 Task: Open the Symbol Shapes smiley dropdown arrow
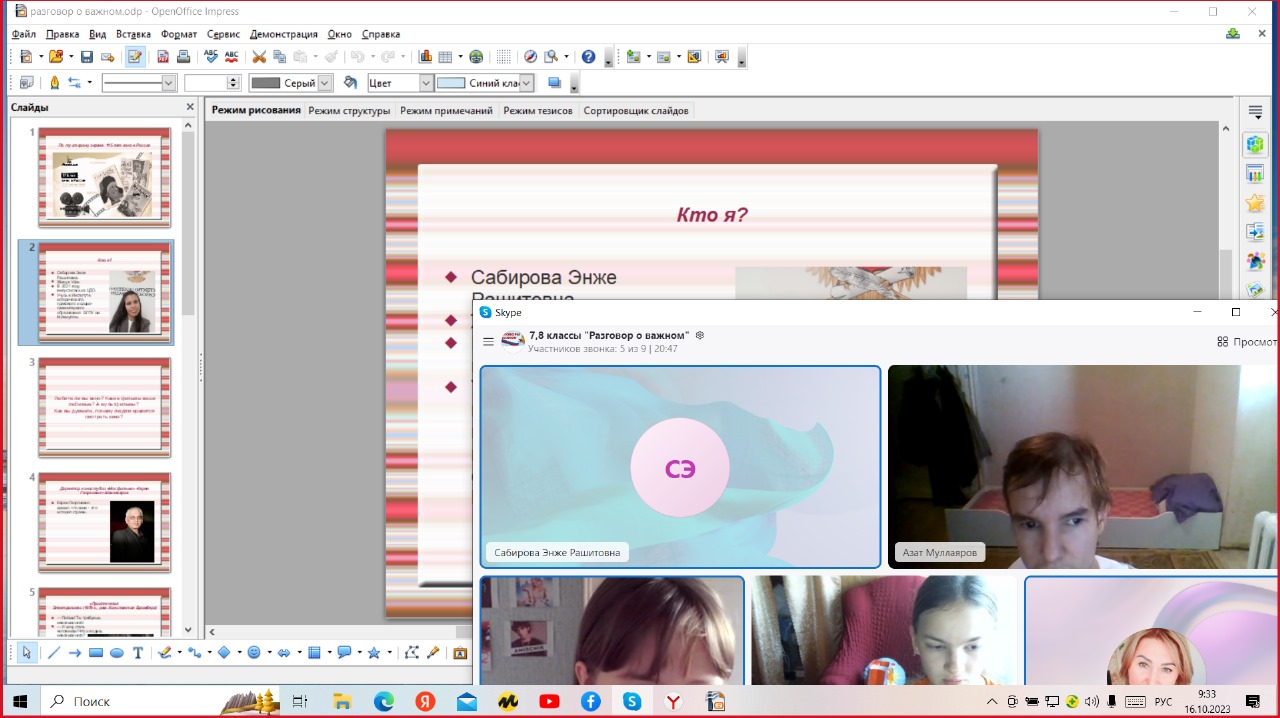[x=269, y=653]
